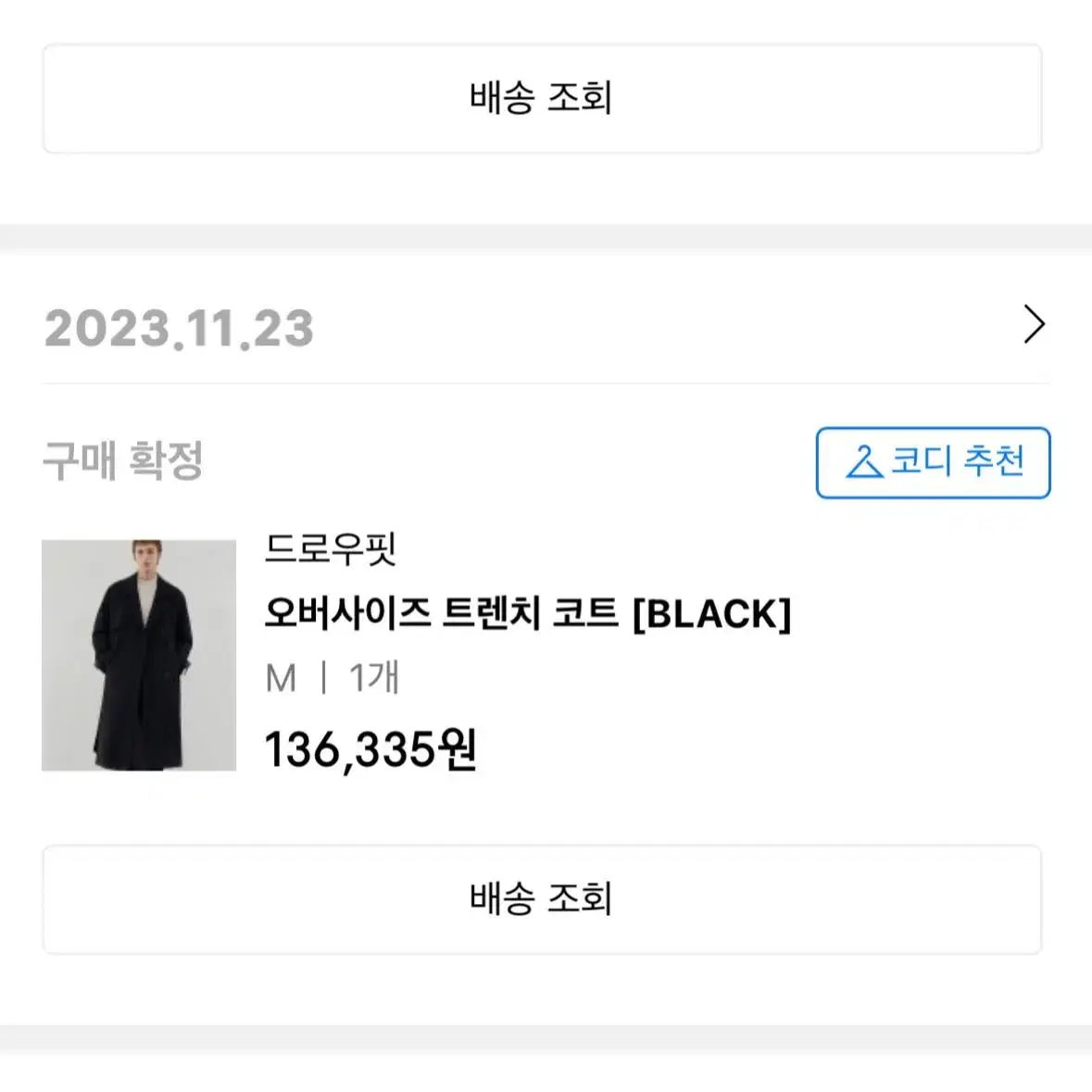
Task: Visit the 드로우핏 brand page
Action: pos(331,548)
